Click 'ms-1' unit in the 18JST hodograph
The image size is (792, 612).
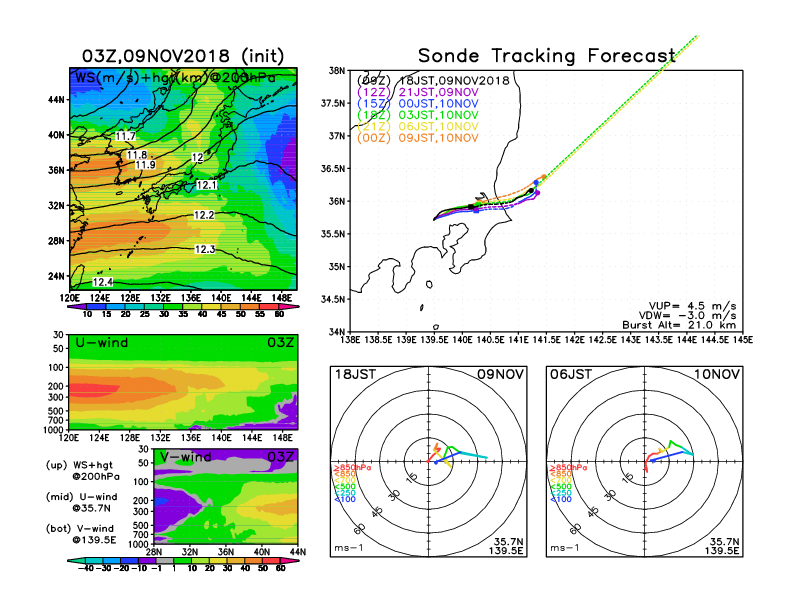tap(349, 548)
